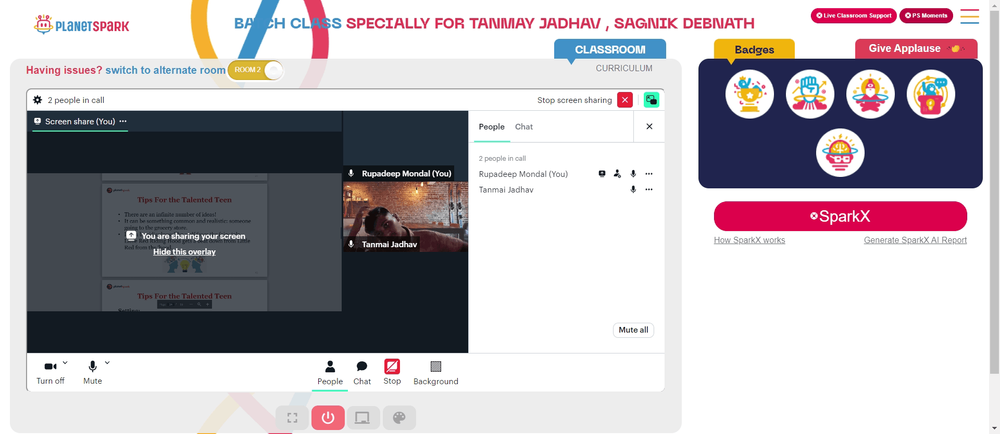The image size is (1000, 434).
Task: Click Rupadeep Mondal's participant role icon
Action: point(617,173)
